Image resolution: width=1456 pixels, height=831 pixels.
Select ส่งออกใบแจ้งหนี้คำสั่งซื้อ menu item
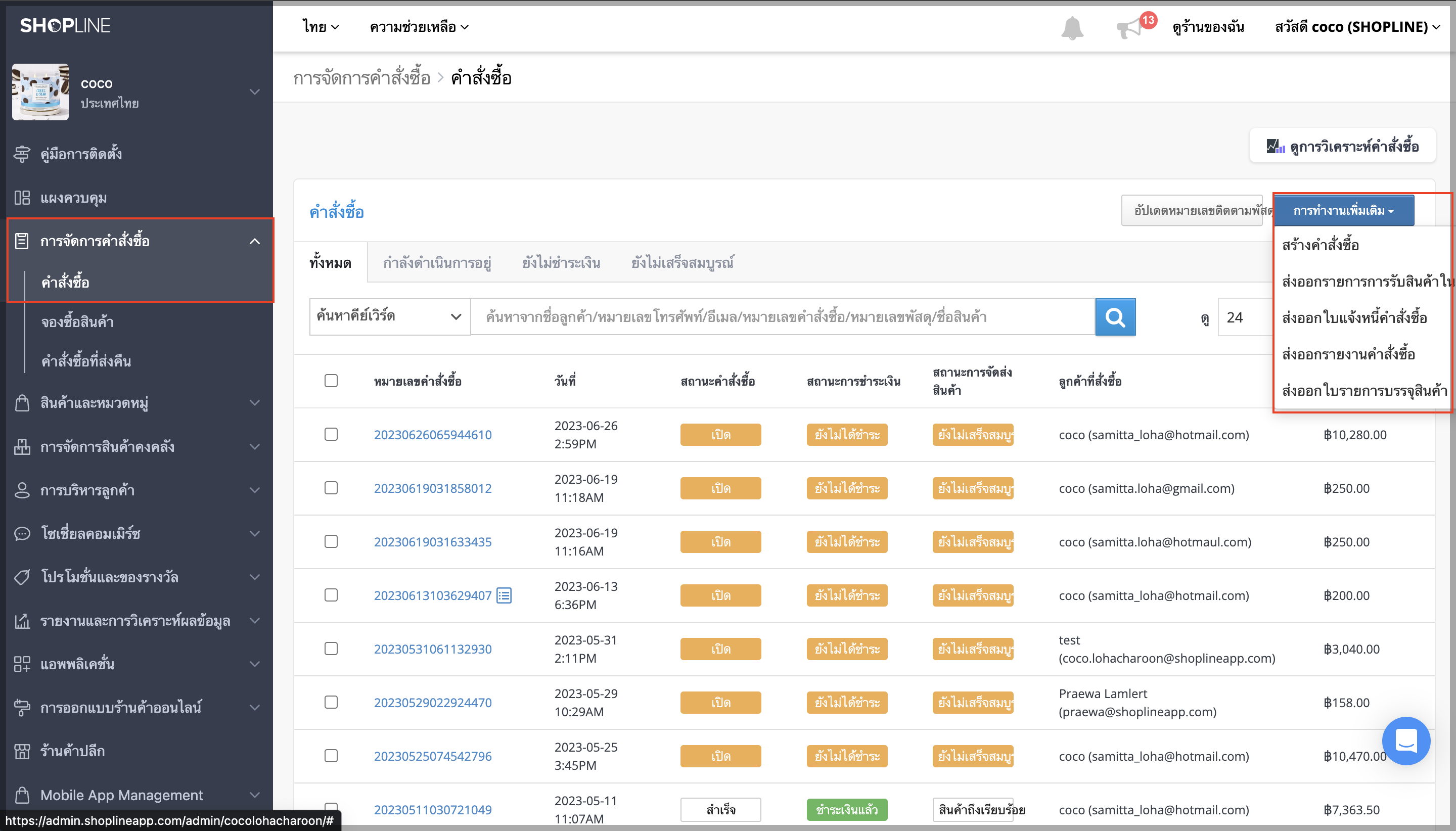pos(1354,318)
